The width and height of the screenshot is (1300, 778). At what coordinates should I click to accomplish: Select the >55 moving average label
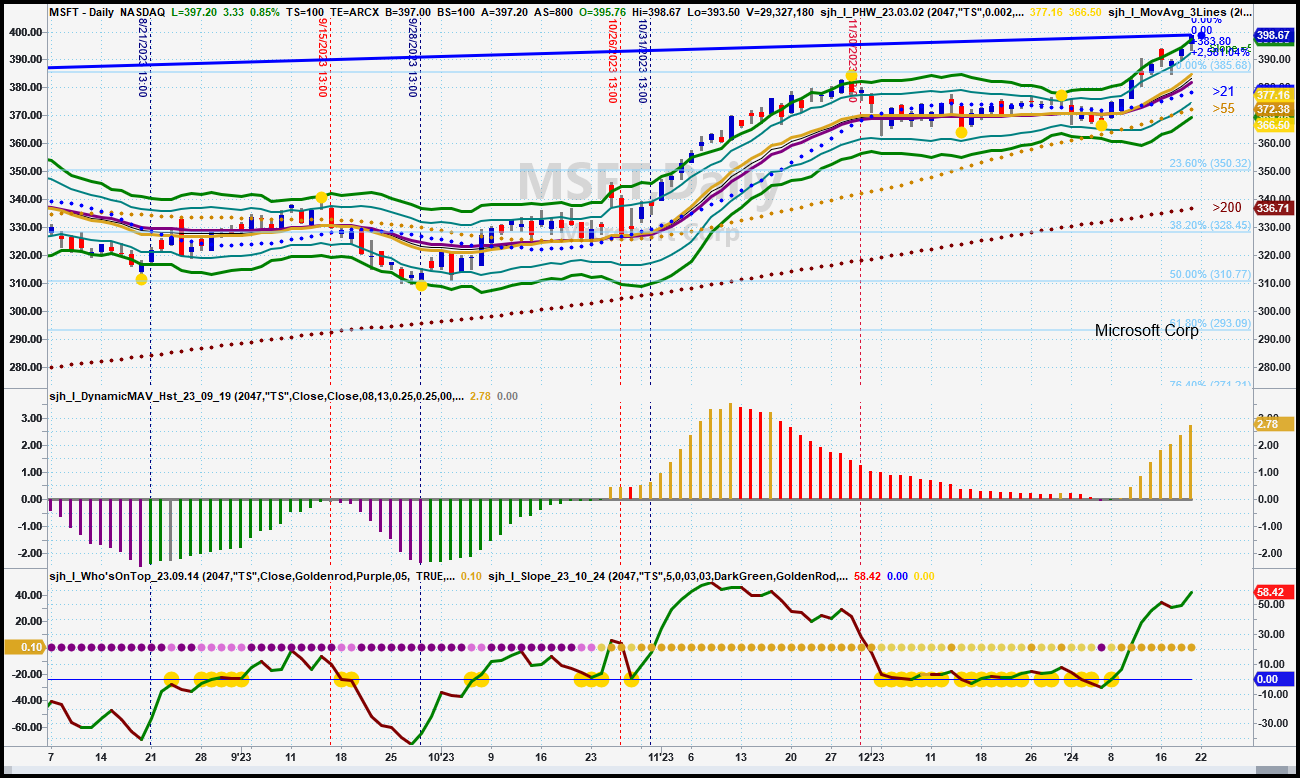click(1225, 108)
